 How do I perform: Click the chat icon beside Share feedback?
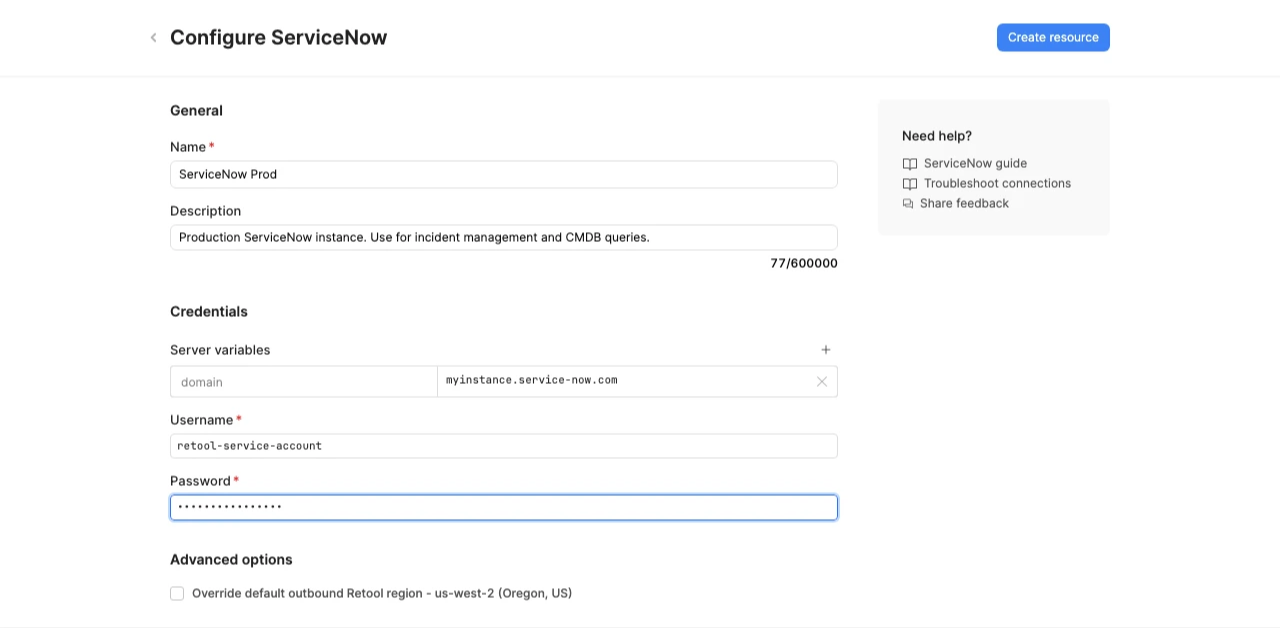click(908, 204)
